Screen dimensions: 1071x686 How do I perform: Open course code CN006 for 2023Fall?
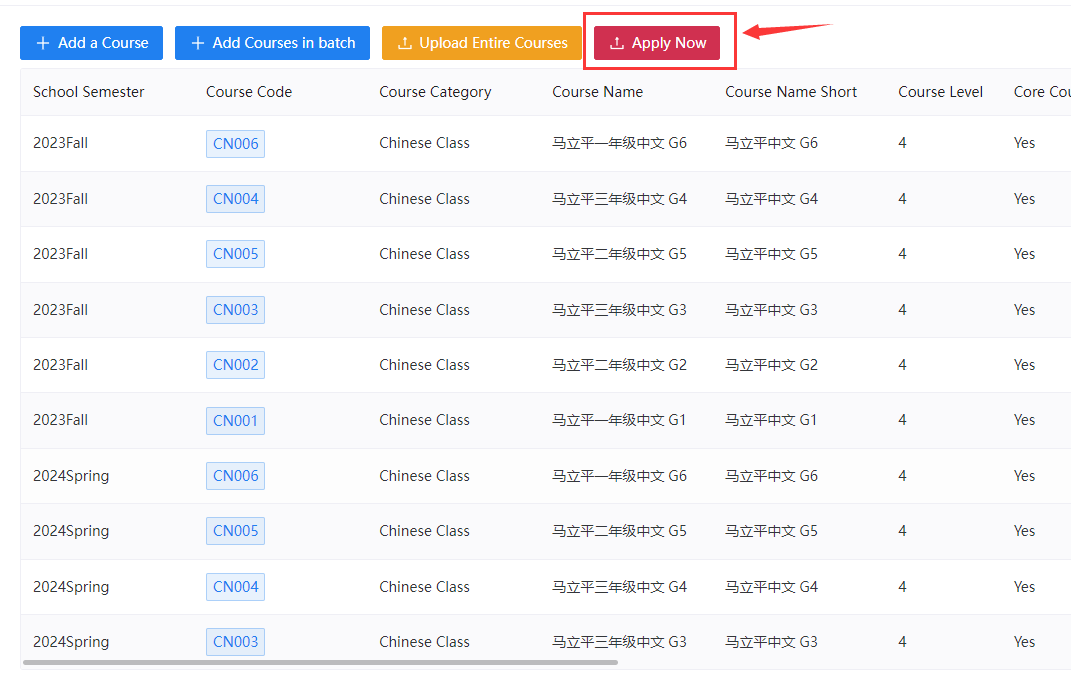235,144
